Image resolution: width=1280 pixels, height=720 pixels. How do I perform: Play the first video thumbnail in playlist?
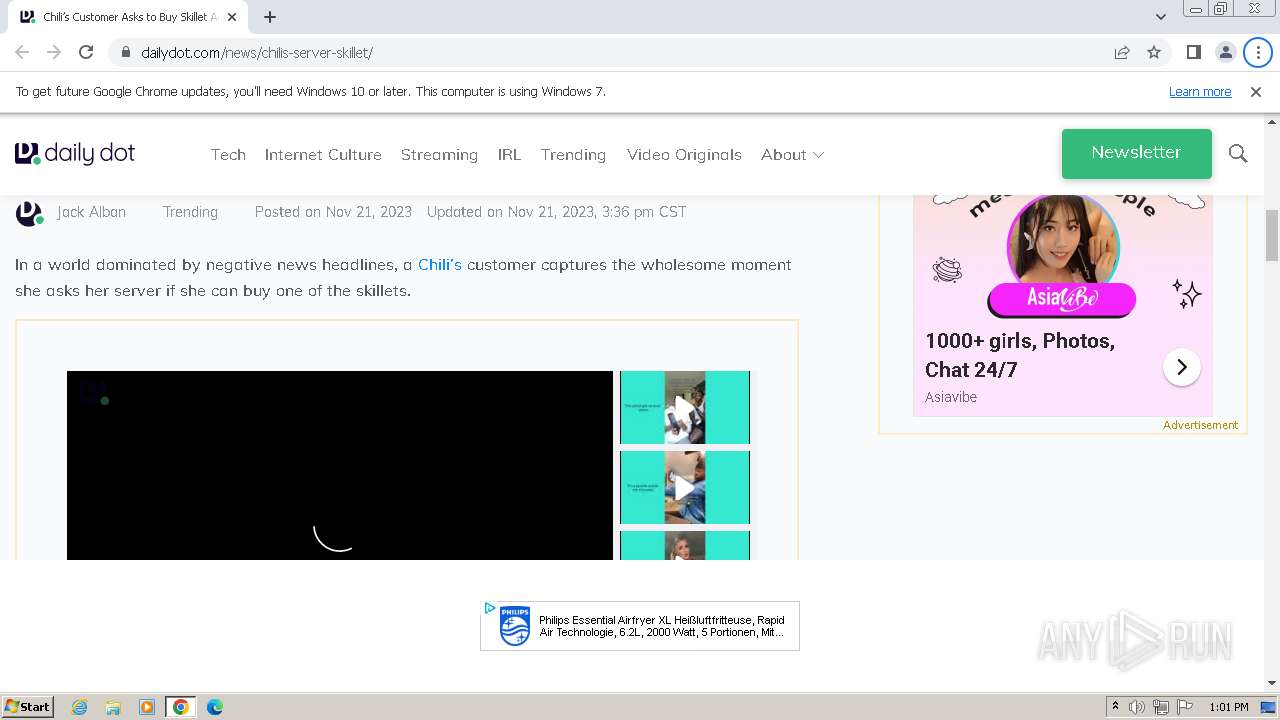point(685,407)
